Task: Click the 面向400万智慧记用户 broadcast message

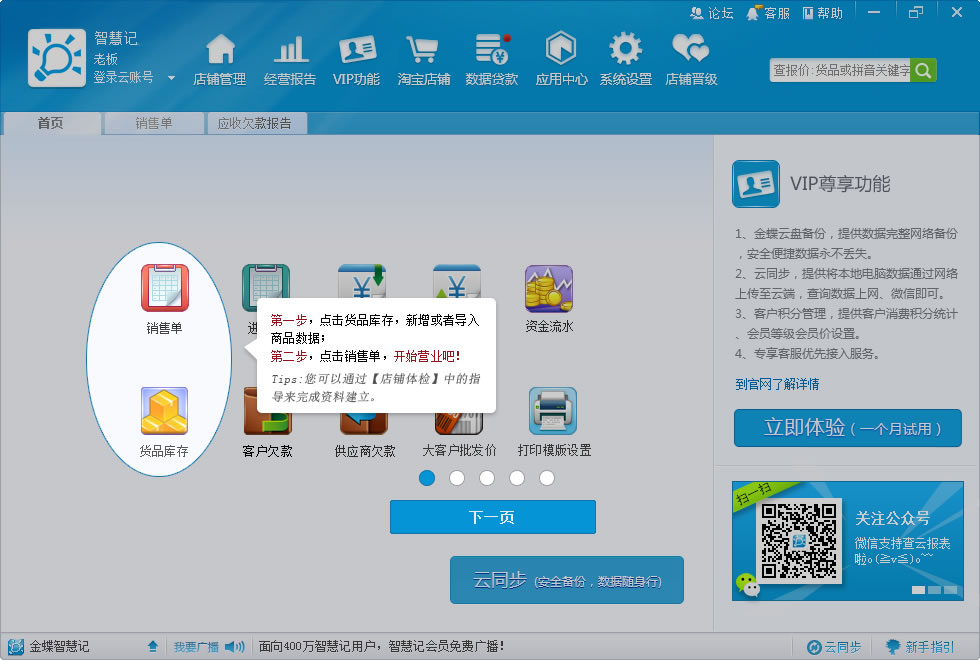Action: tap(381, 646)
